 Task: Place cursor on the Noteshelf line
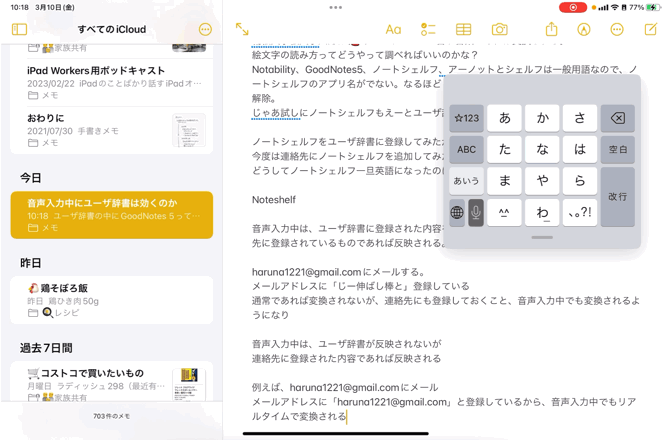(x=274, y=200)
